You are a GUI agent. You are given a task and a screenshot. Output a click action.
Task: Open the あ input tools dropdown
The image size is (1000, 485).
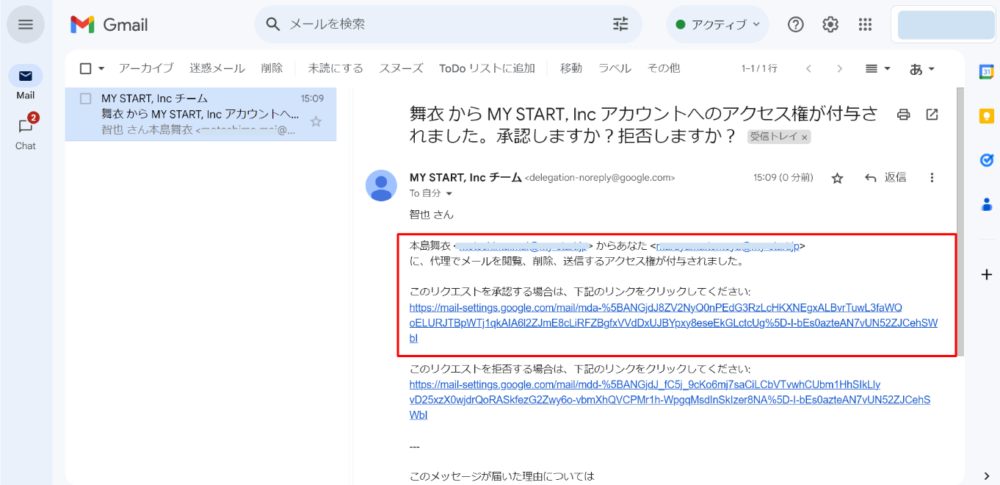(923, 68)
